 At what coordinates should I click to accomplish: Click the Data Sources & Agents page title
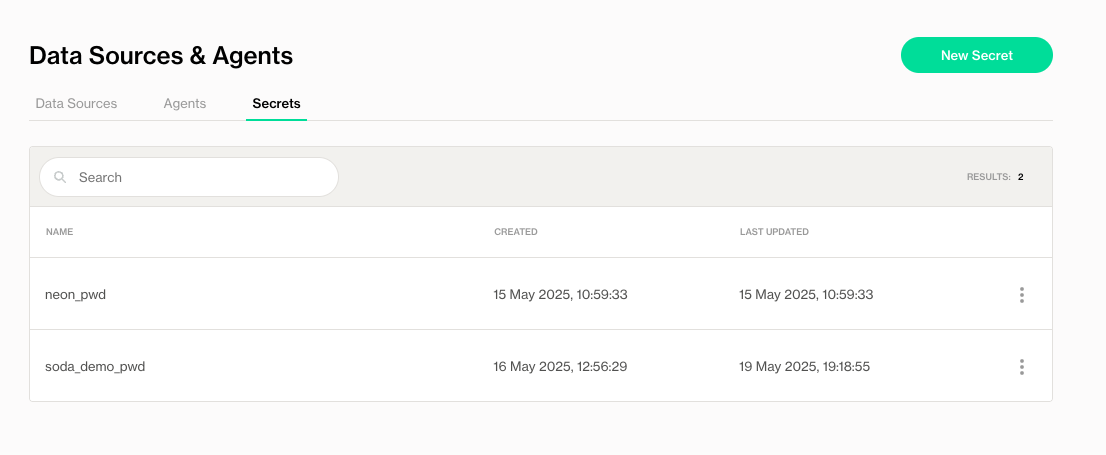click(x=161, y=56)
